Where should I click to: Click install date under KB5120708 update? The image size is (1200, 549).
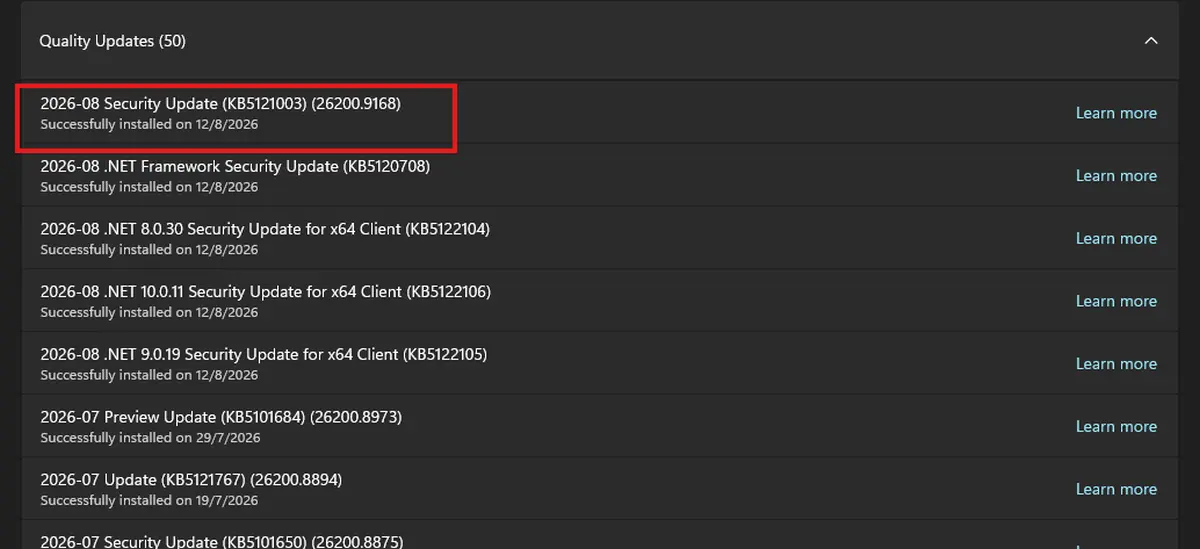pyautogui.click(x=149, y=187)
